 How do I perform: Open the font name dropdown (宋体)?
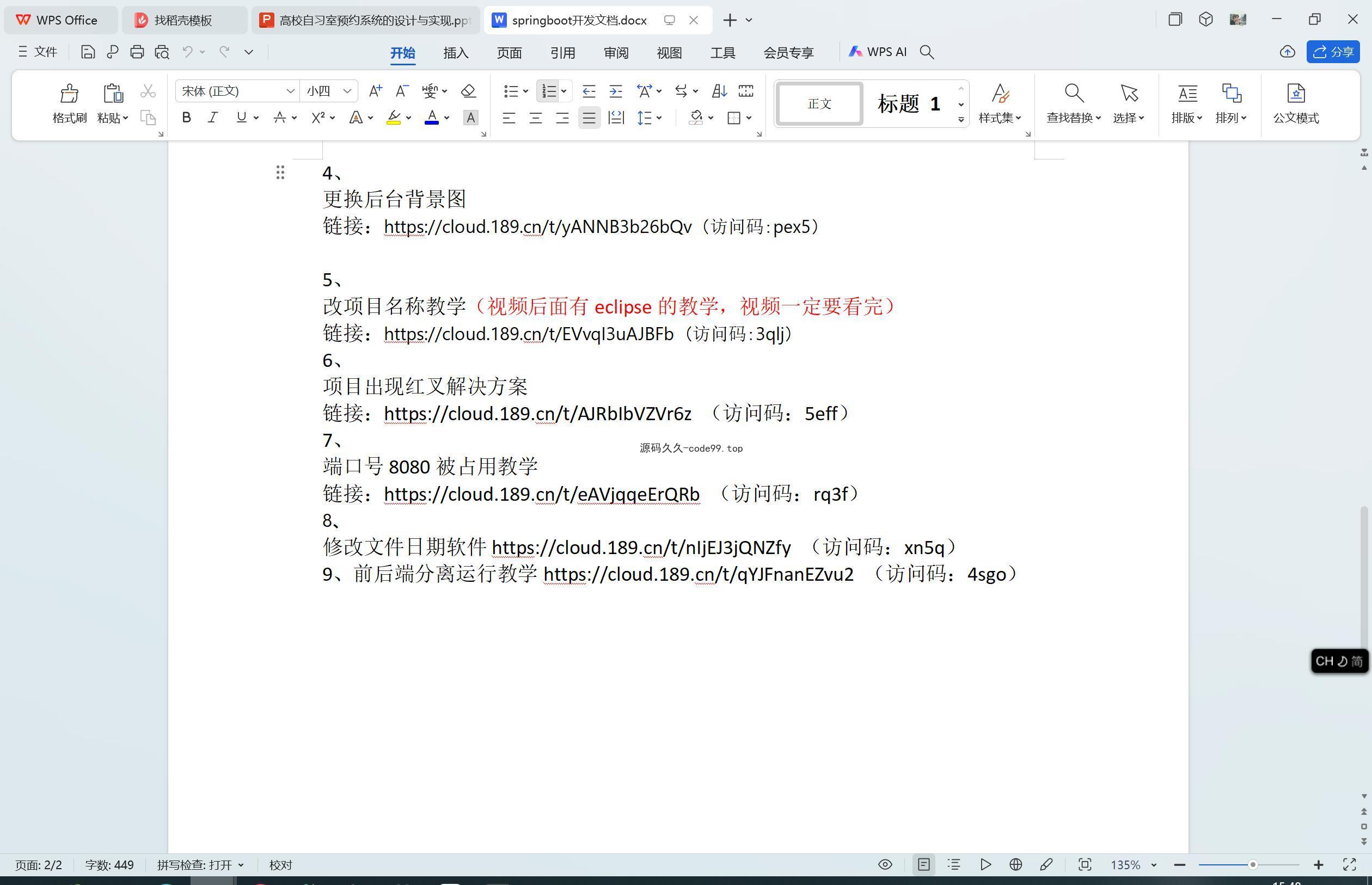290,91
